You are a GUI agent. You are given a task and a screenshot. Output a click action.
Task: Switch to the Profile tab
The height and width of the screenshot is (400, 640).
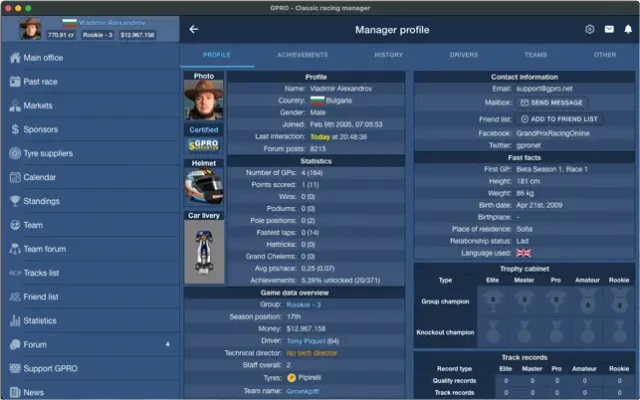click(217, 55)
